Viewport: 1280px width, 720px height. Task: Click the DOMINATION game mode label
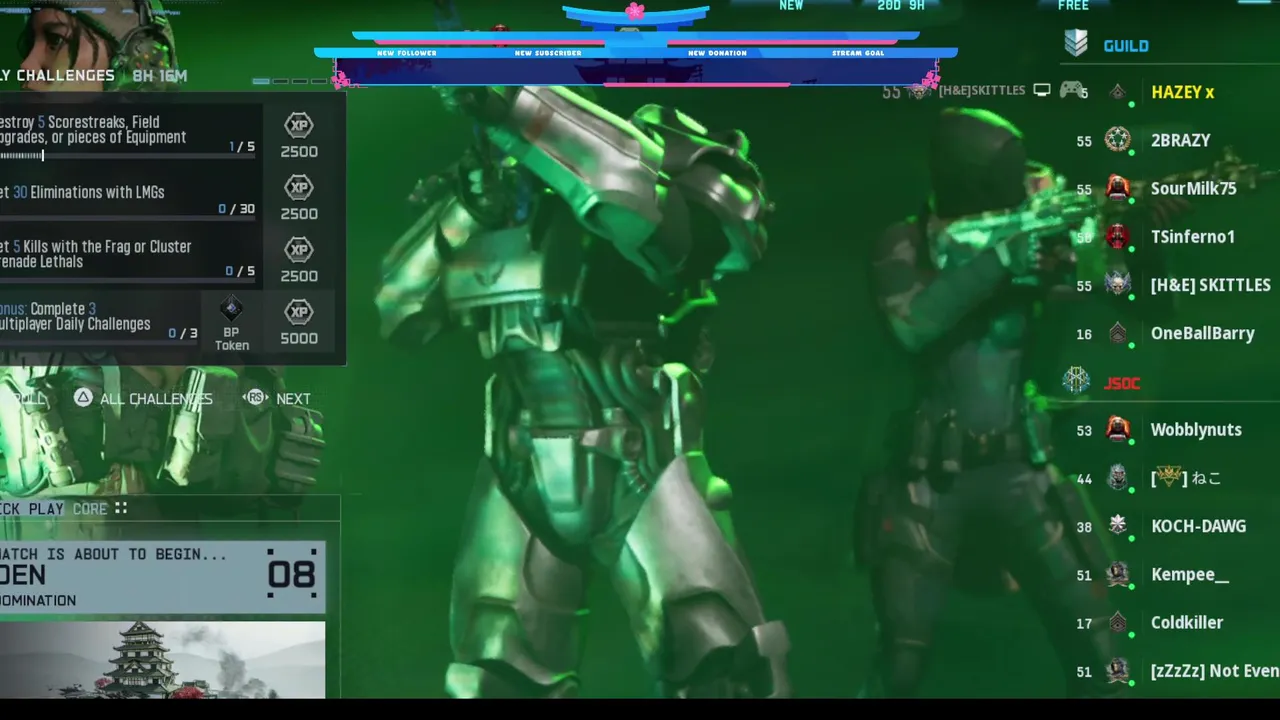pos(38,600)
